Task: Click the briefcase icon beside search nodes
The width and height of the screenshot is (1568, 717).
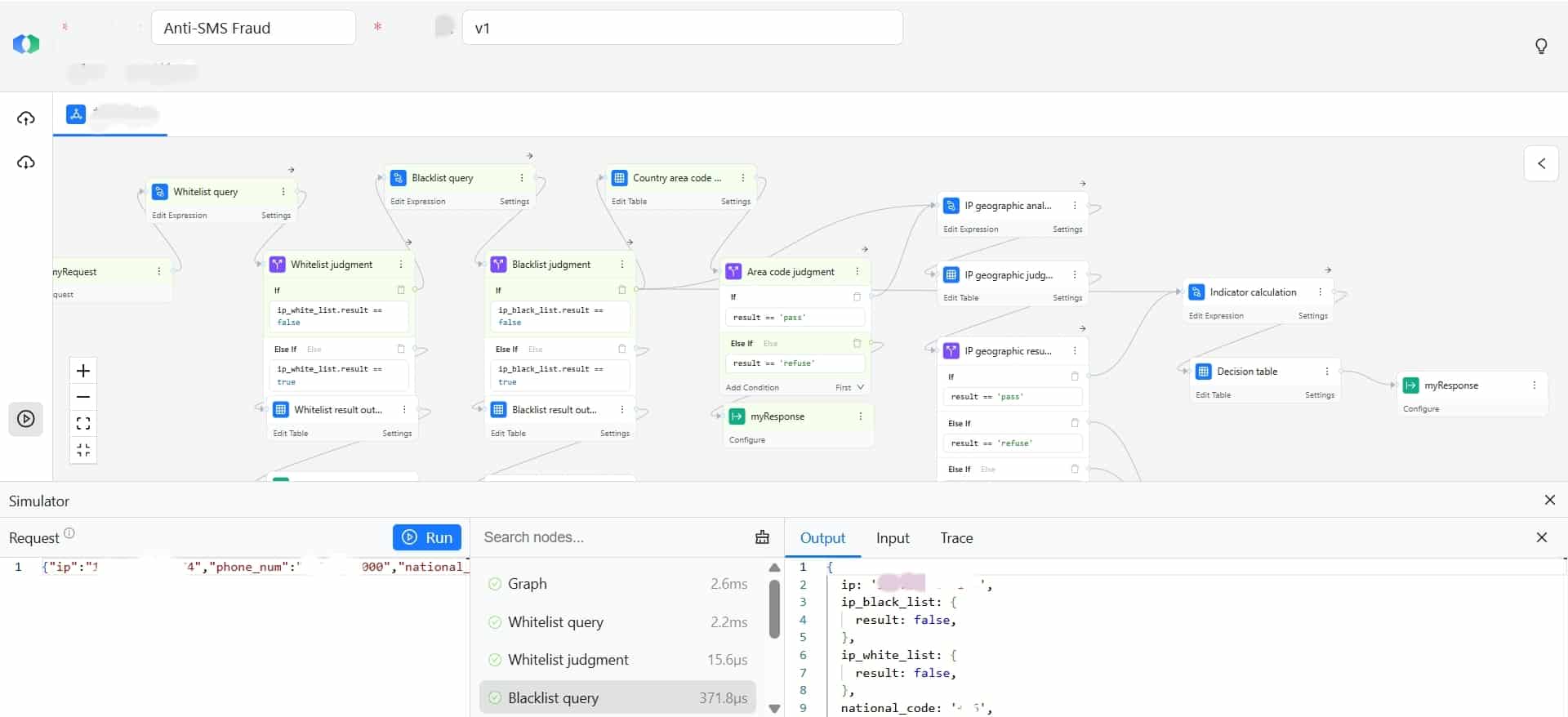Action: (x=762, y=537)
